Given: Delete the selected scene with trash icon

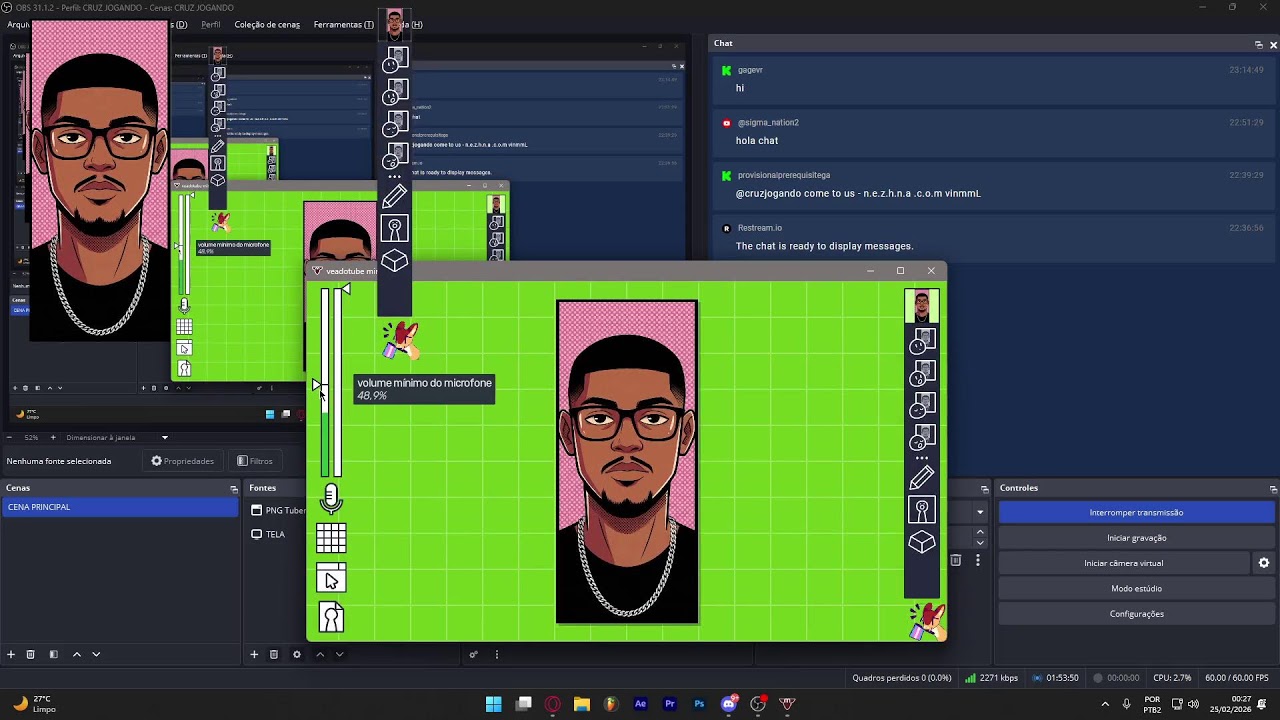Looking at the screenshot, I should [31, 654].
